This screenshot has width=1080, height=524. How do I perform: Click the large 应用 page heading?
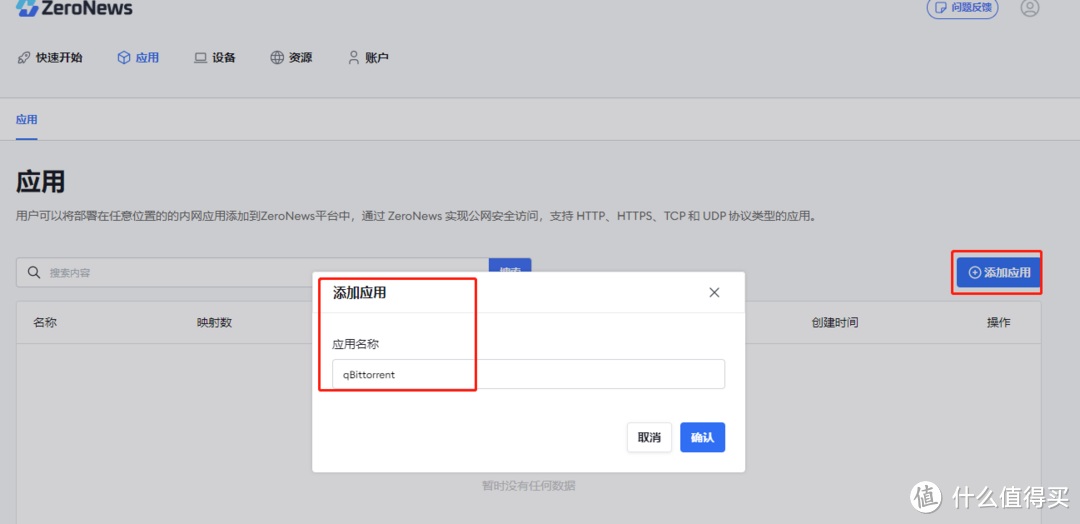[x=41, y=182]
